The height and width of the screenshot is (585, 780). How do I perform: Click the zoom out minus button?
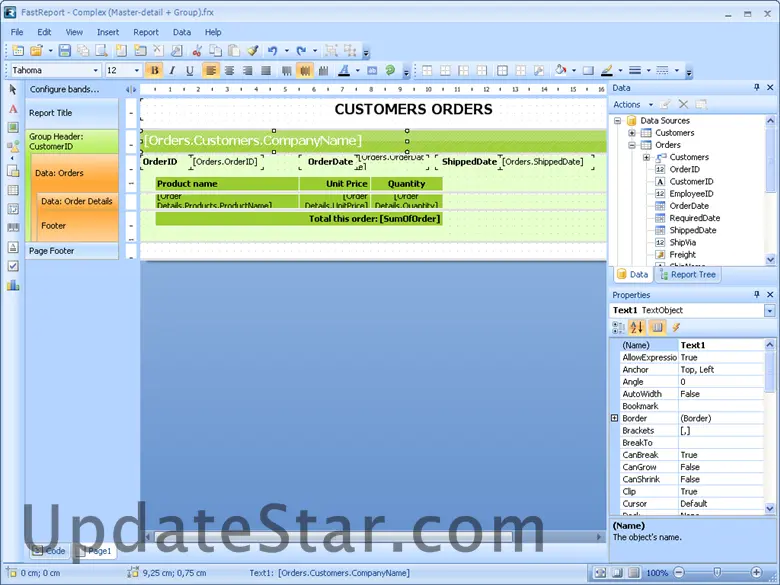pos(679,573)
